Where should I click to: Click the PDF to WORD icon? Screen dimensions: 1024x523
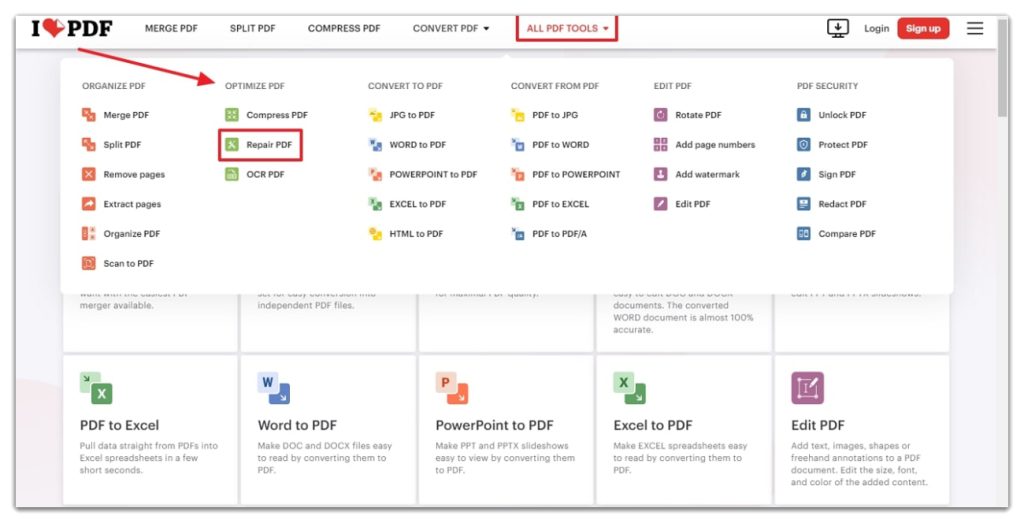pyautogui.click(x=518, y=144)
